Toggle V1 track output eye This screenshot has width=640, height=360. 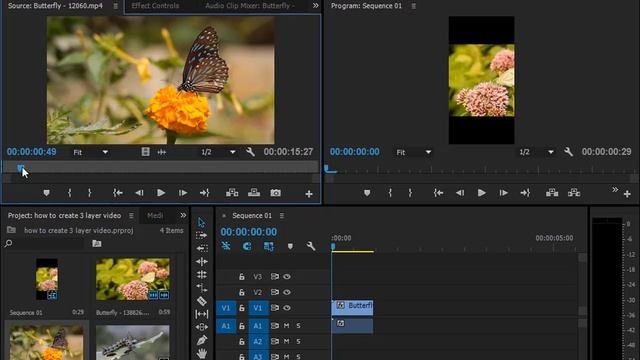tap(287, 308)
